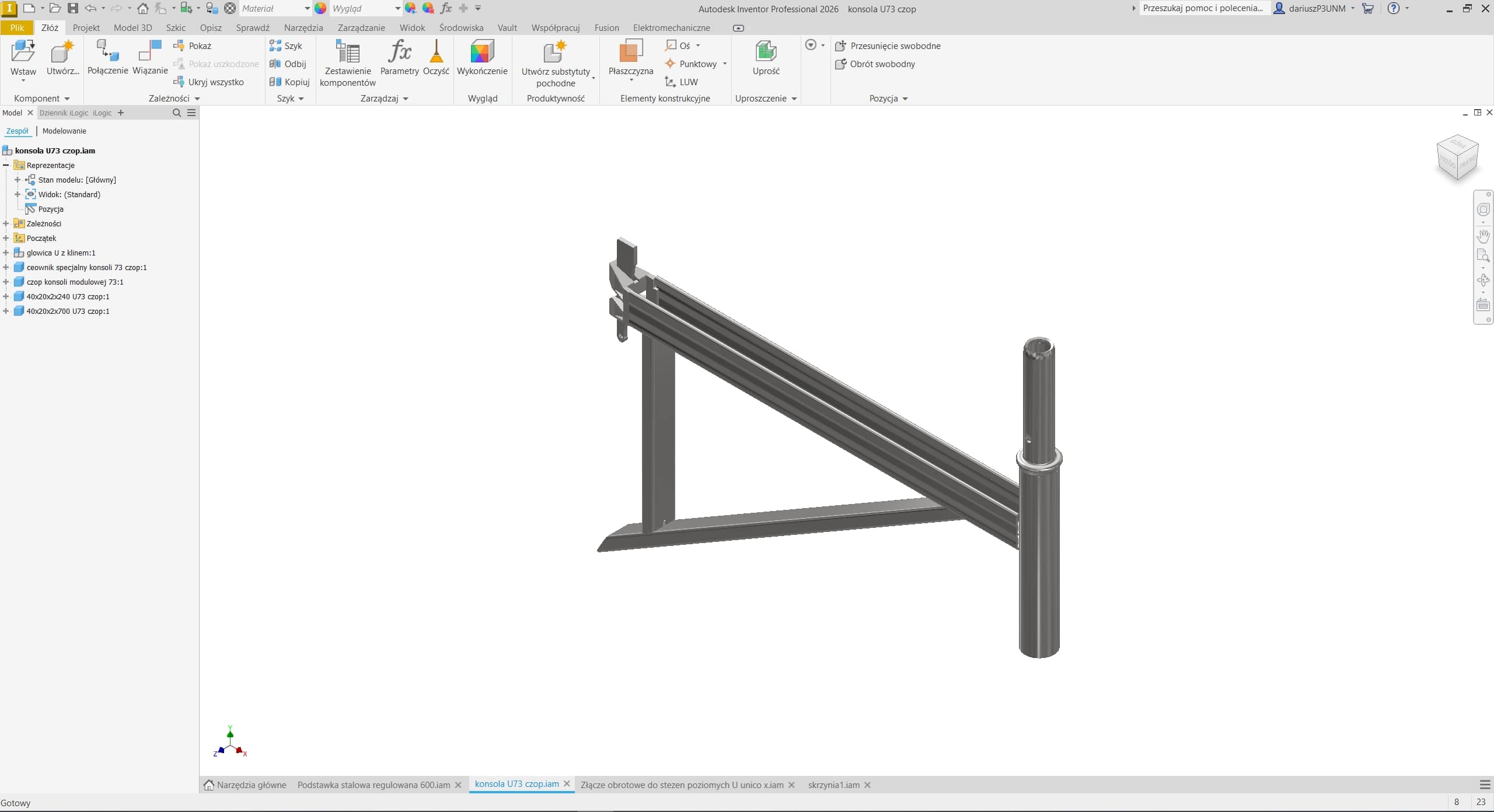Click the Modelowanie browser view link
Viewport: 1494px width, 812px height.
[x=64, y=131]
